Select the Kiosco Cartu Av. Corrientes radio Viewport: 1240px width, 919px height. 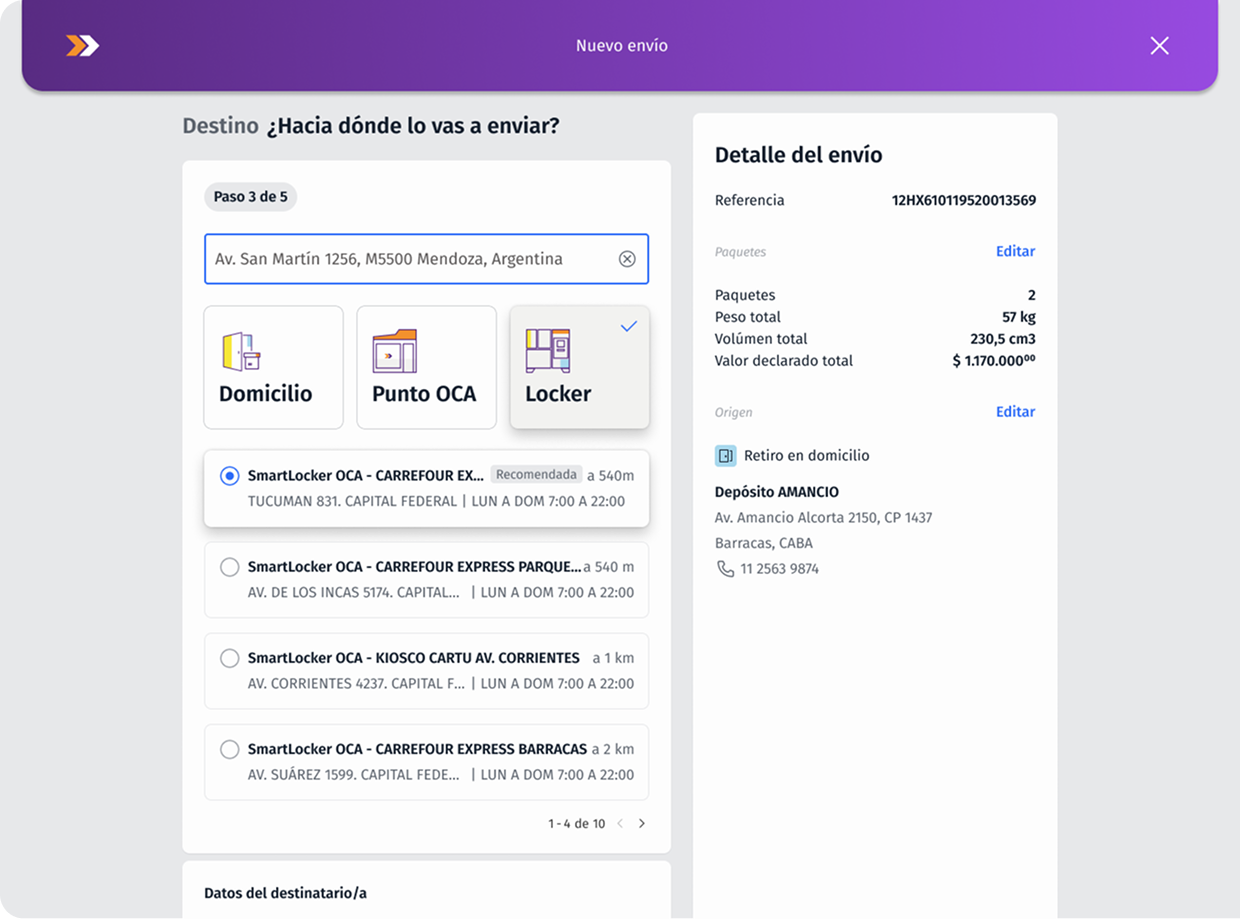point(229,658)
